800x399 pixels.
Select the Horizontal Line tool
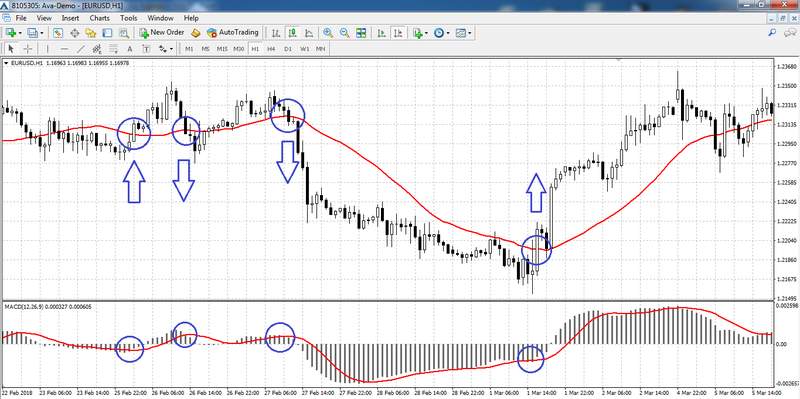click(x=64, y=49)
